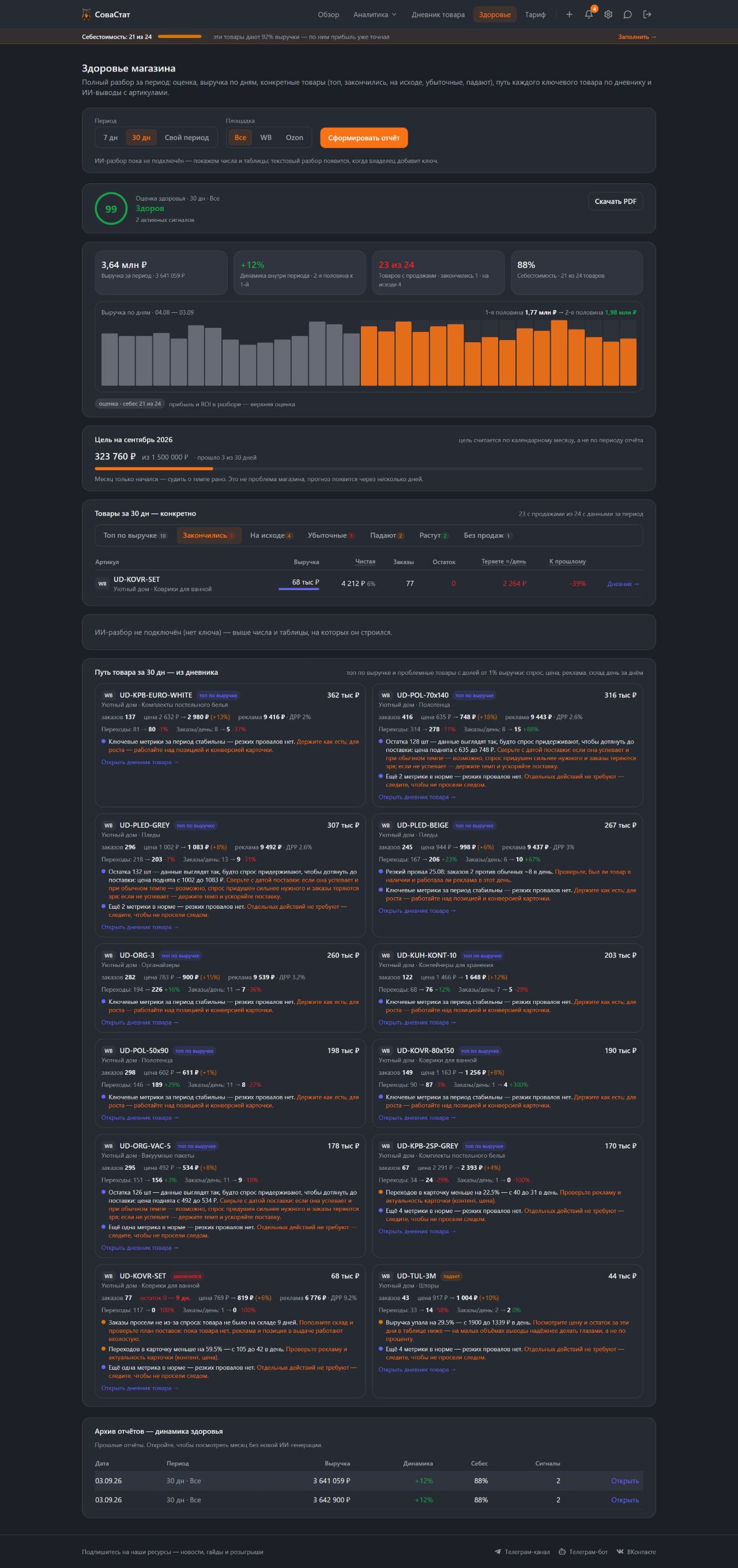Show the Растут products tab
Screen dimensions: 738x1568
click(x=434, y=536)
